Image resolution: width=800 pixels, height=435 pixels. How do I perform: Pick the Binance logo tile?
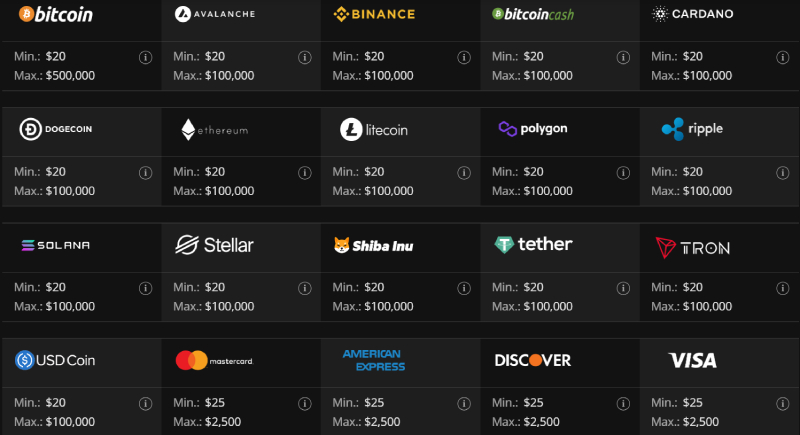[x=374, y=14]
